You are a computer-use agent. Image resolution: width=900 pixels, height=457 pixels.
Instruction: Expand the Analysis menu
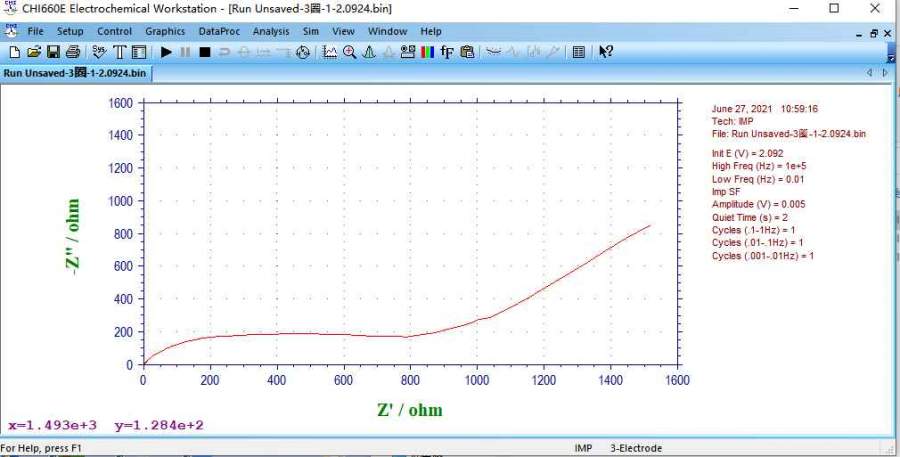[270, 31]
